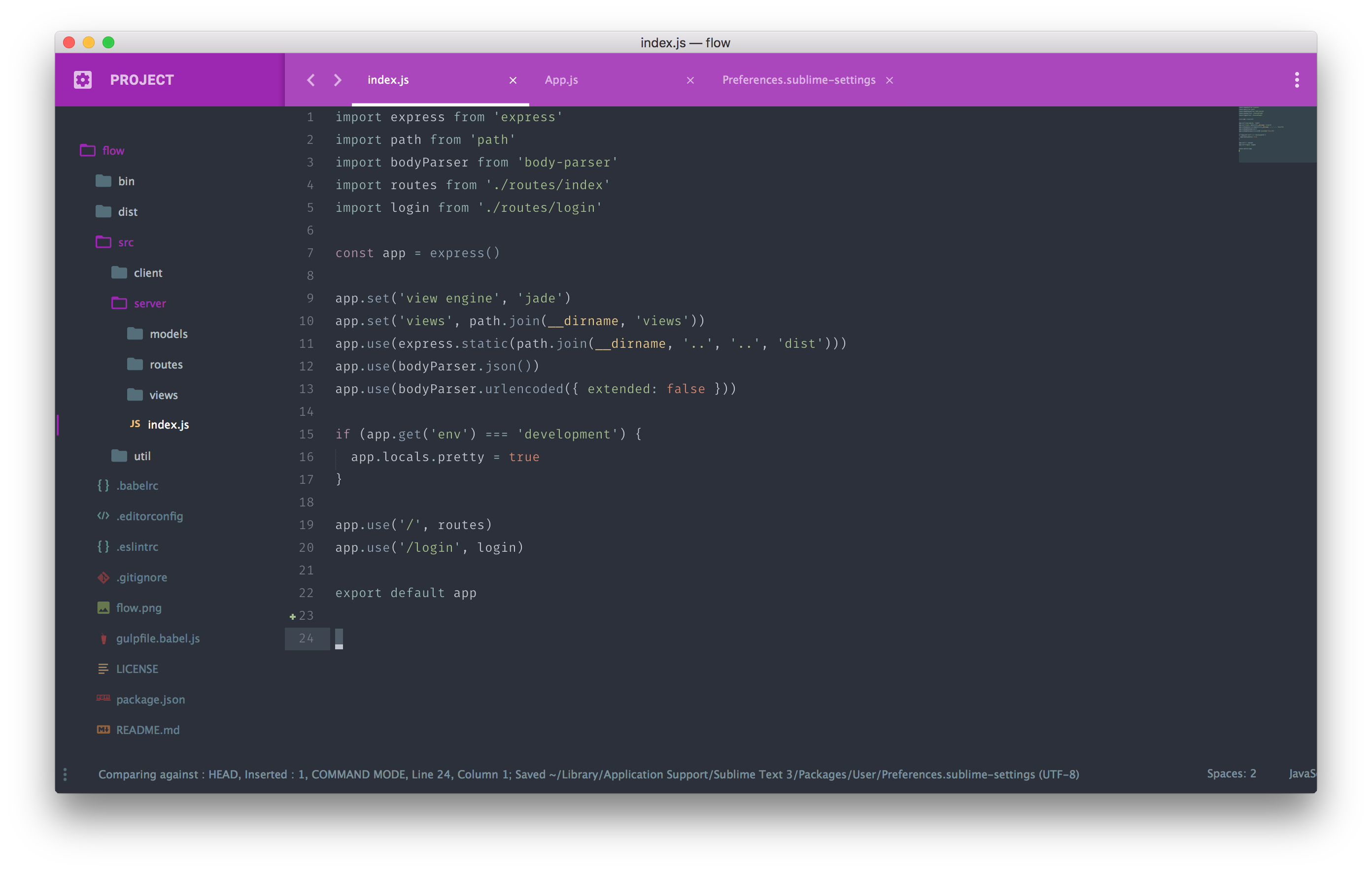Go forward with the right arrow tab navigation
Viewport: 1372px width, 872px height.
(338, 80)
